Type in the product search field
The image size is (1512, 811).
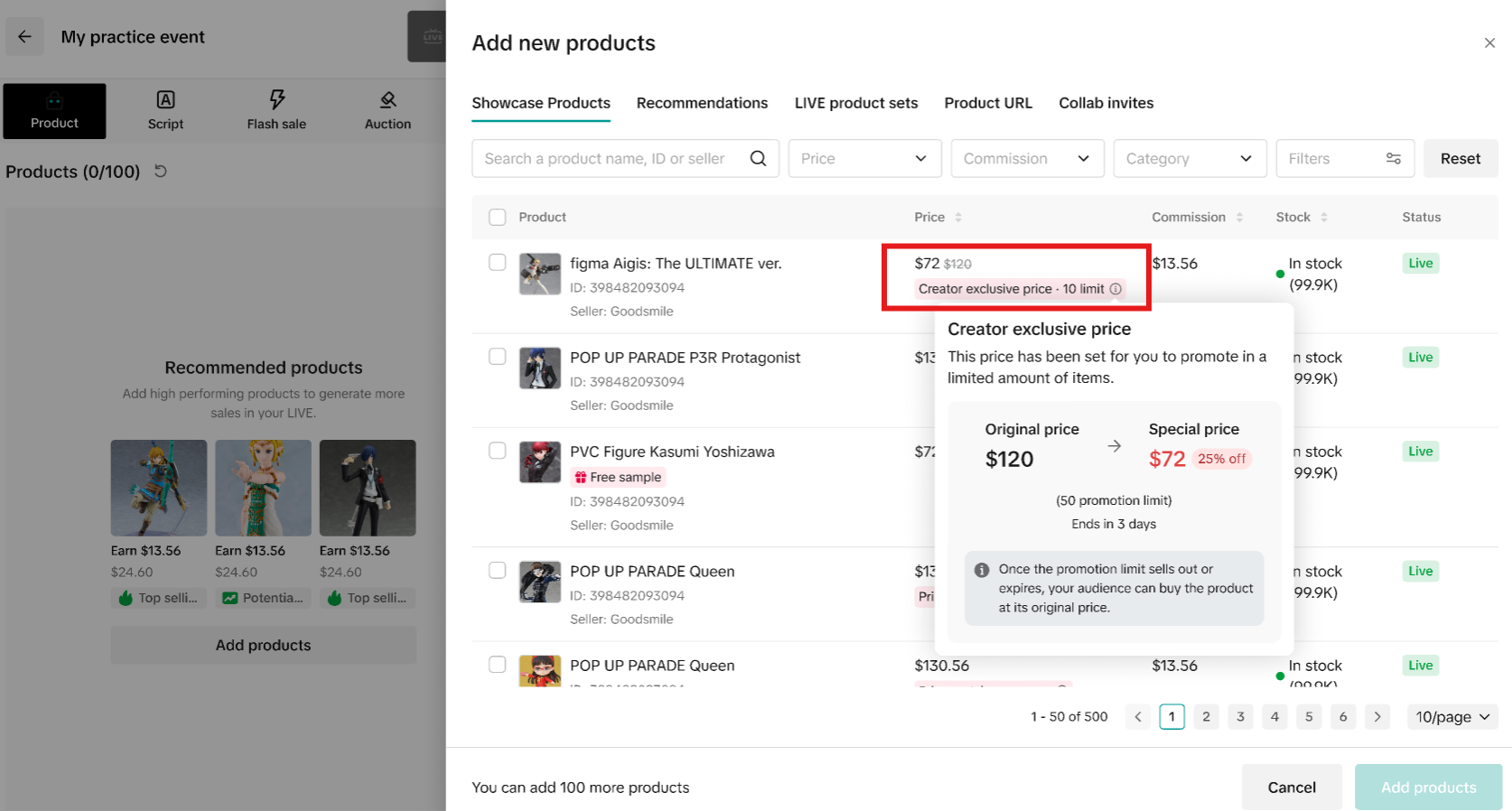(x=605, y=159)
